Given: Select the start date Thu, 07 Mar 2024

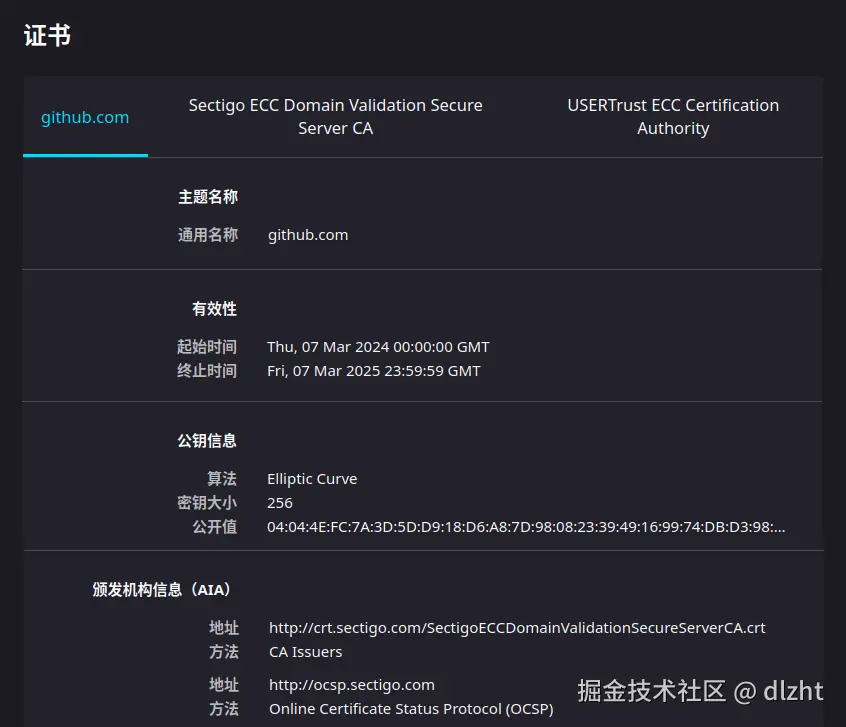Looking at the screenshot, I should pyautogui.click(x=378, y=347).
